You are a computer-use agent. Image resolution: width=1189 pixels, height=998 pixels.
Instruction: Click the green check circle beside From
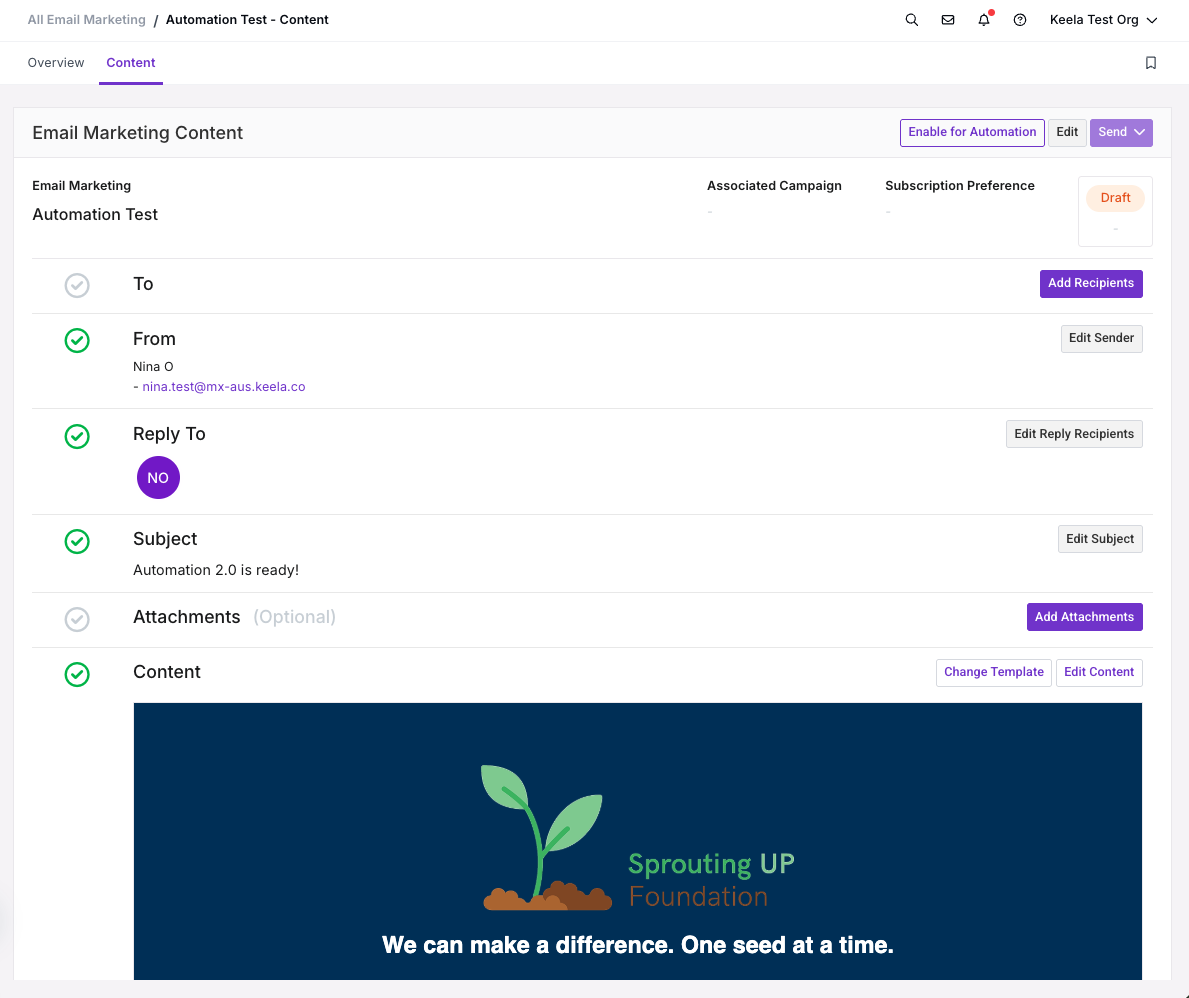click(77, 341)
